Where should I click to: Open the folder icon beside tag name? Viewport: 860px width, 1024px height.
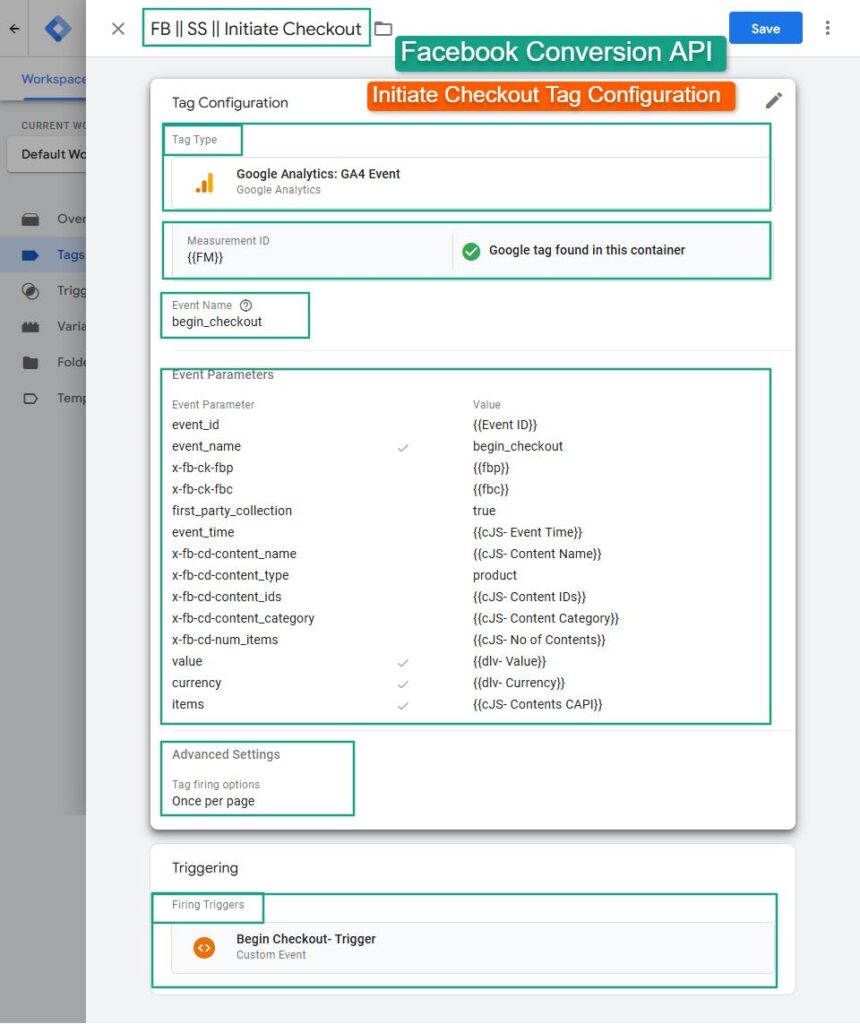pyautogui.click(x=383, y=29)
